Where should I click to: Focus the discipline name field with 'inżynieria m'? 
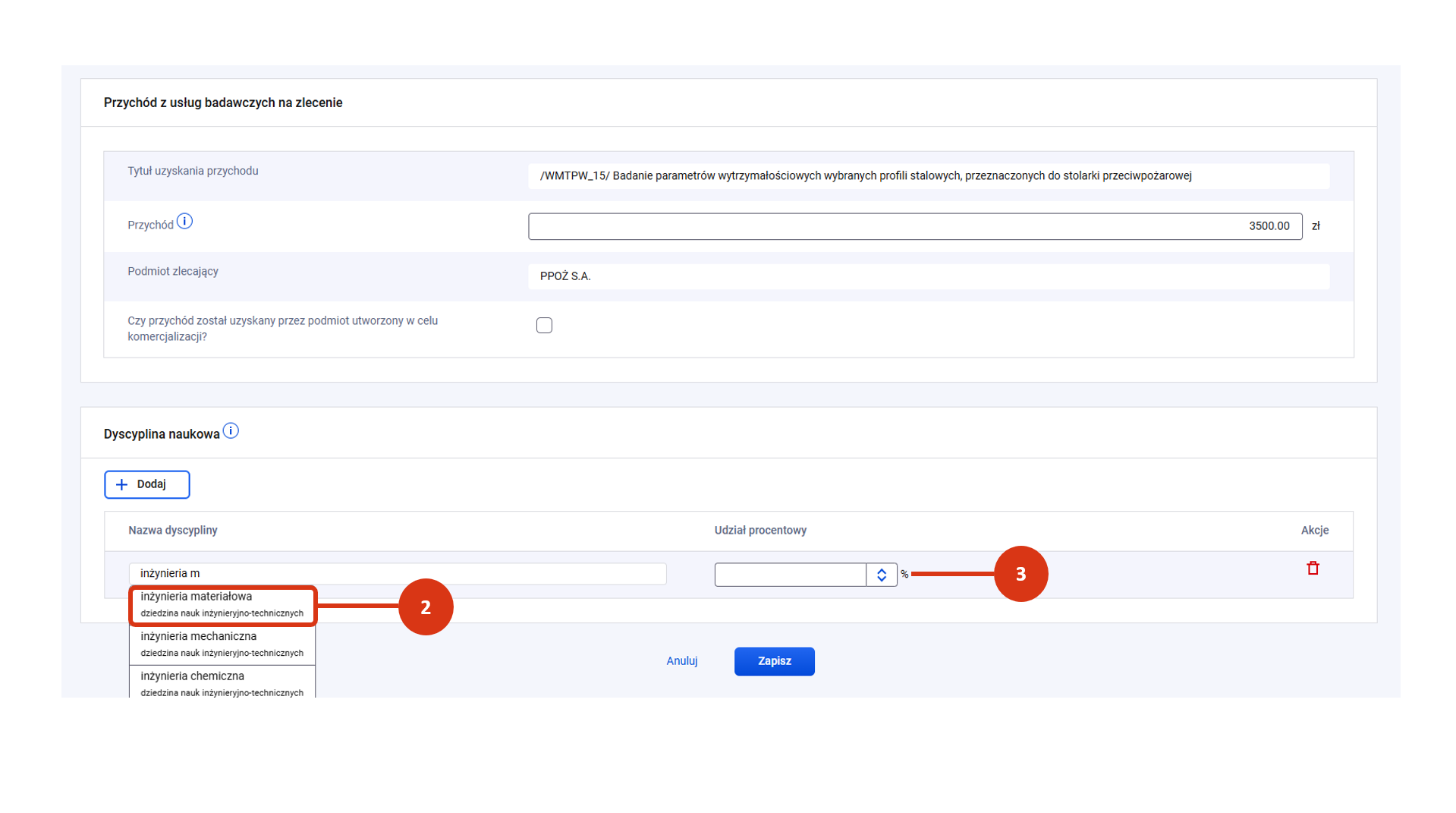click(397, 574)
